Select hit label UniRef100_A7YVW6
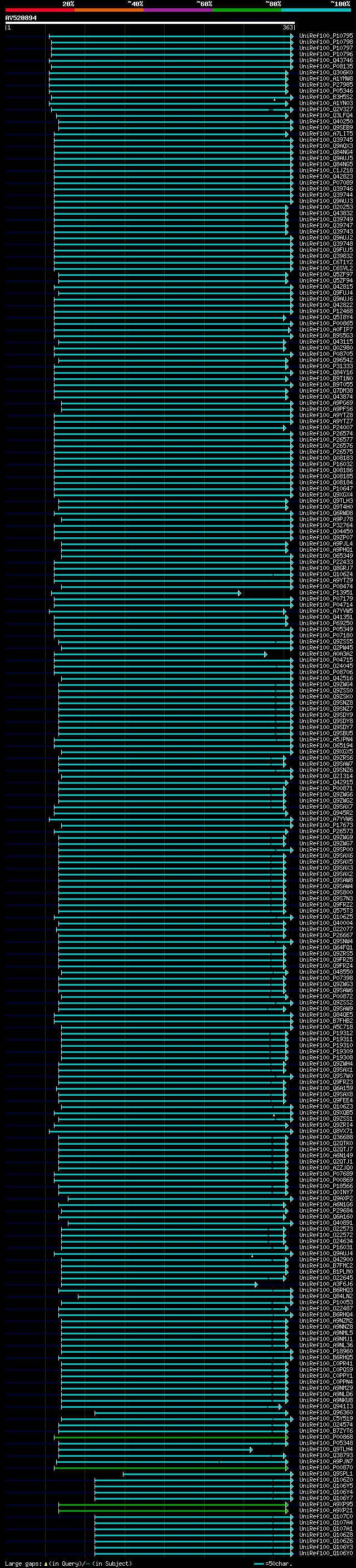 coord(326,819)
